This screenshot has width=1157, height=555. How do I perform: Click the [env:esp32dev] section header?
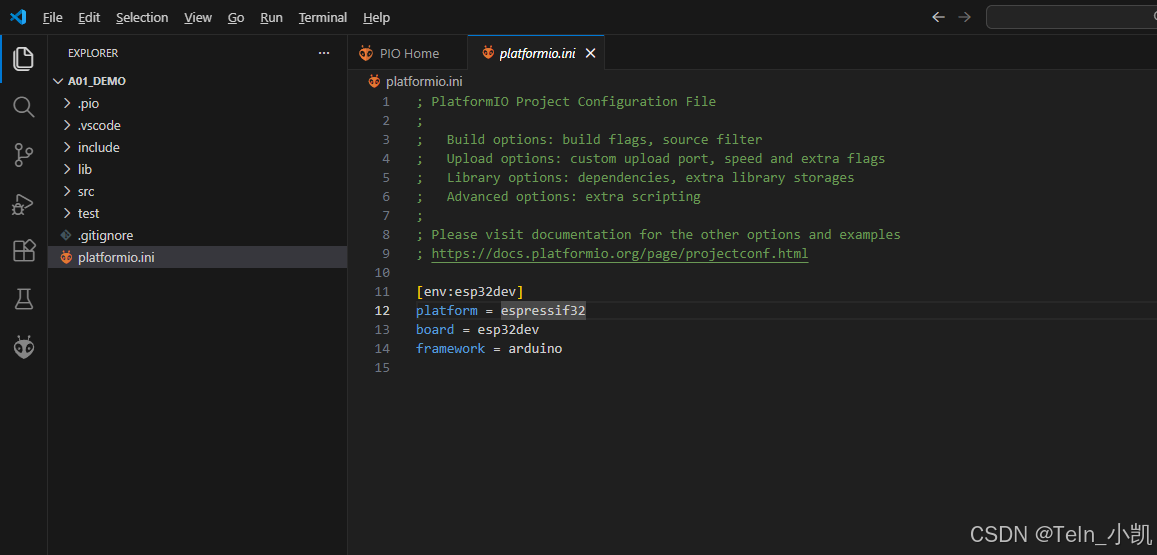pos(470,292)
